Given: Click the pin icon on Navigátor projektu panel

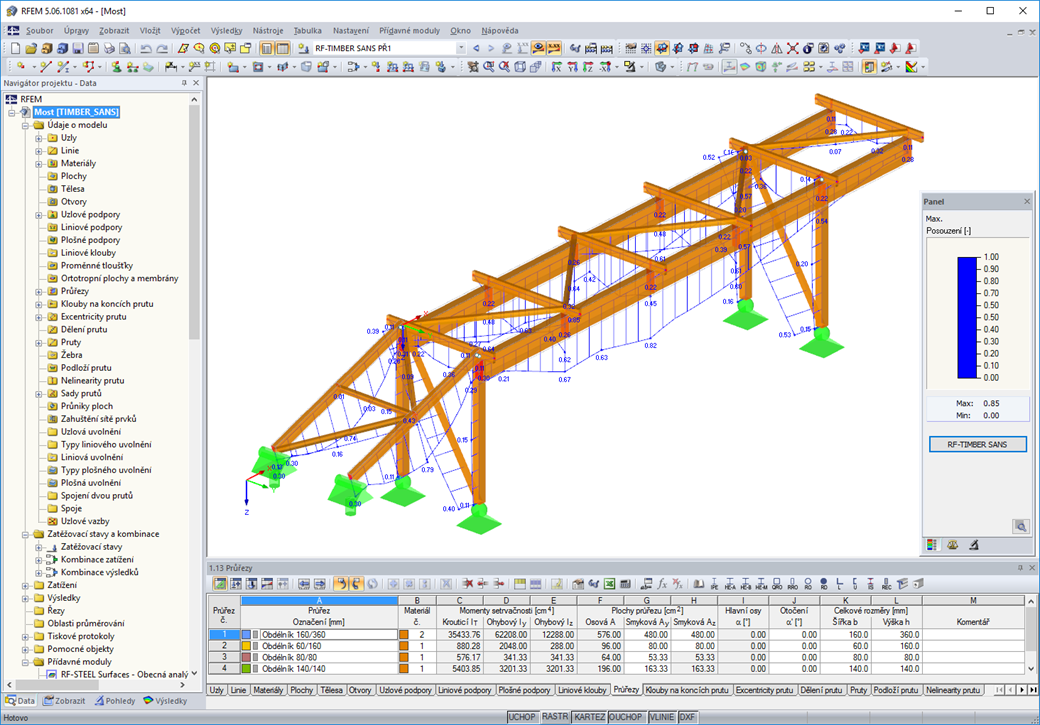Looking at the screenshot, I should (182, 83).
